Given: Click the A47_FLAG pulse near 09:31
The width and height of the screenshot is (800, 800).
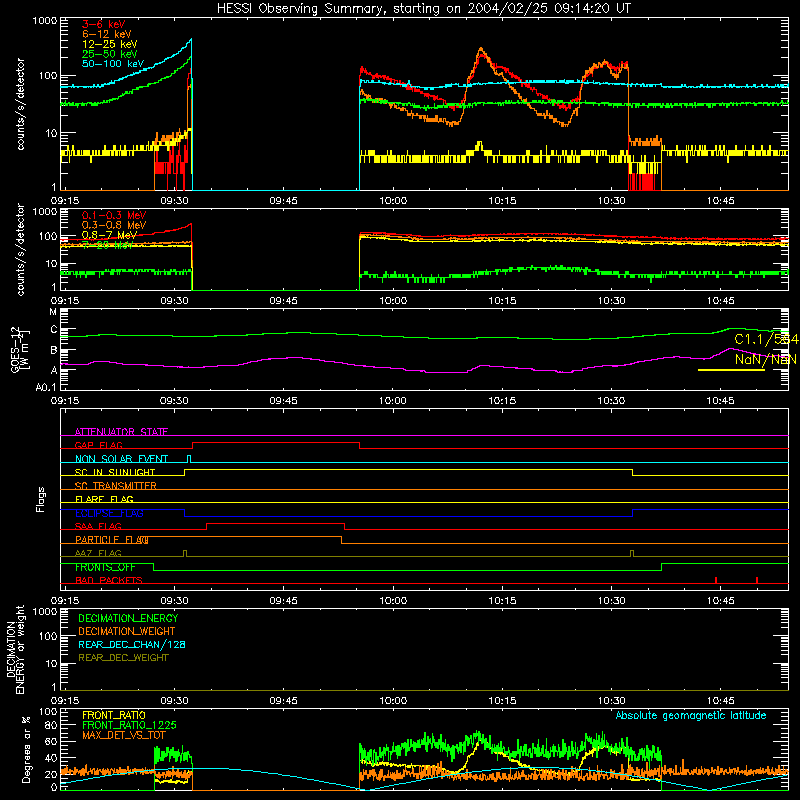Looking at the screenshot, I should [185, 553].
